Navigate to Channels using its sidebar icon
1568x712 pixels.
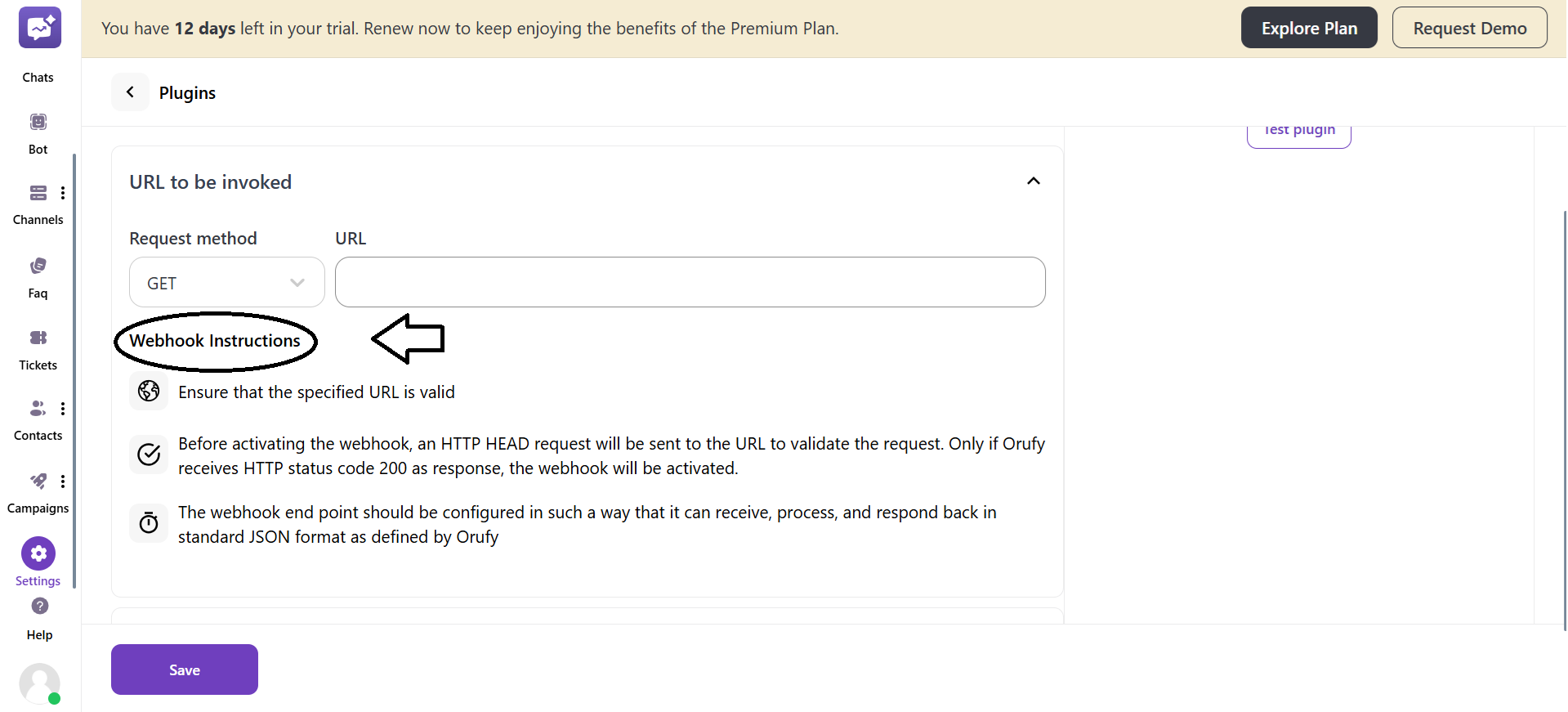click(x=38, y=193)
